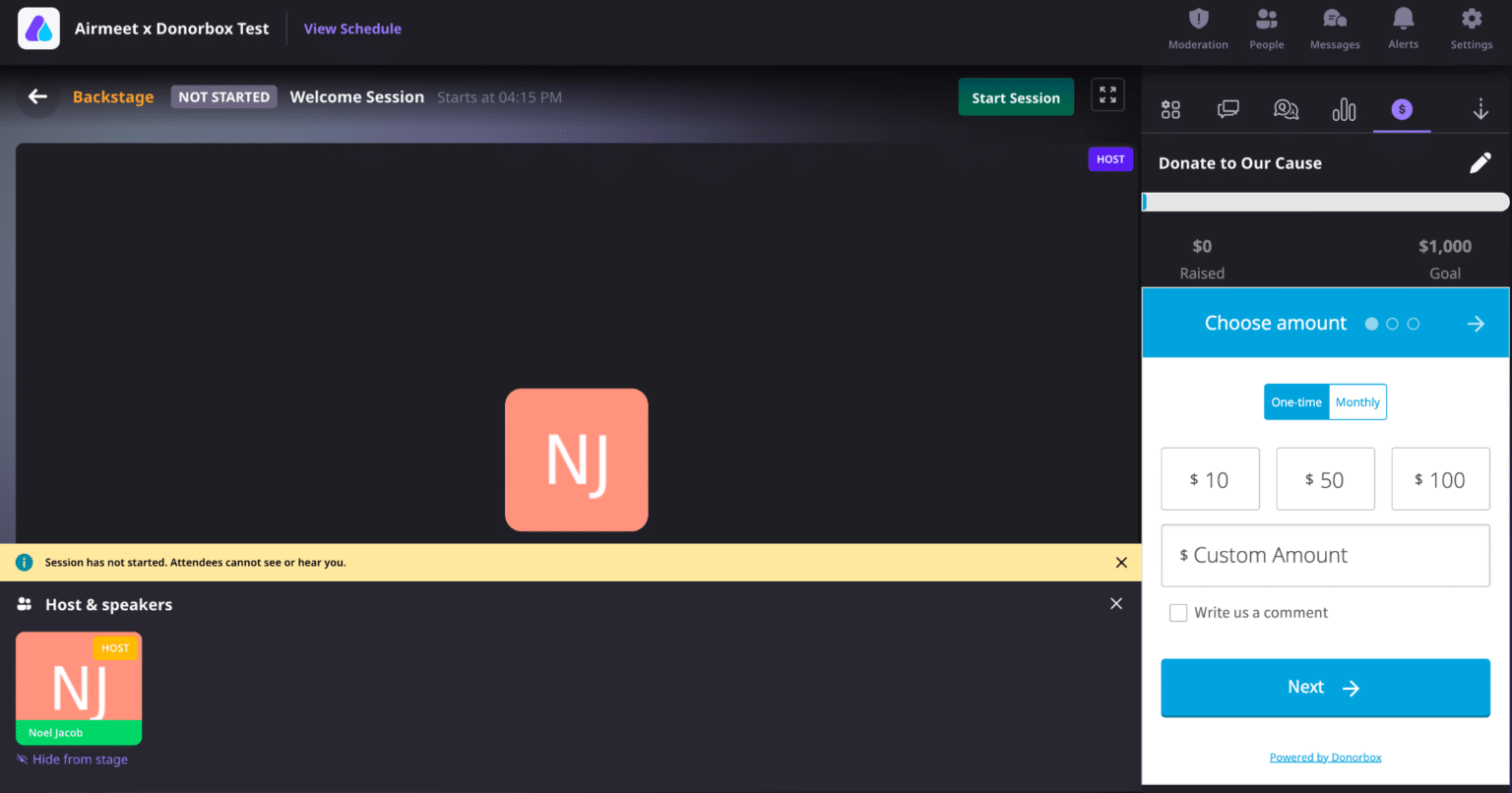This screenshot has width=1512, height=793.
Task: Open the View Schedule link
Action: click(x=352, y=29)
